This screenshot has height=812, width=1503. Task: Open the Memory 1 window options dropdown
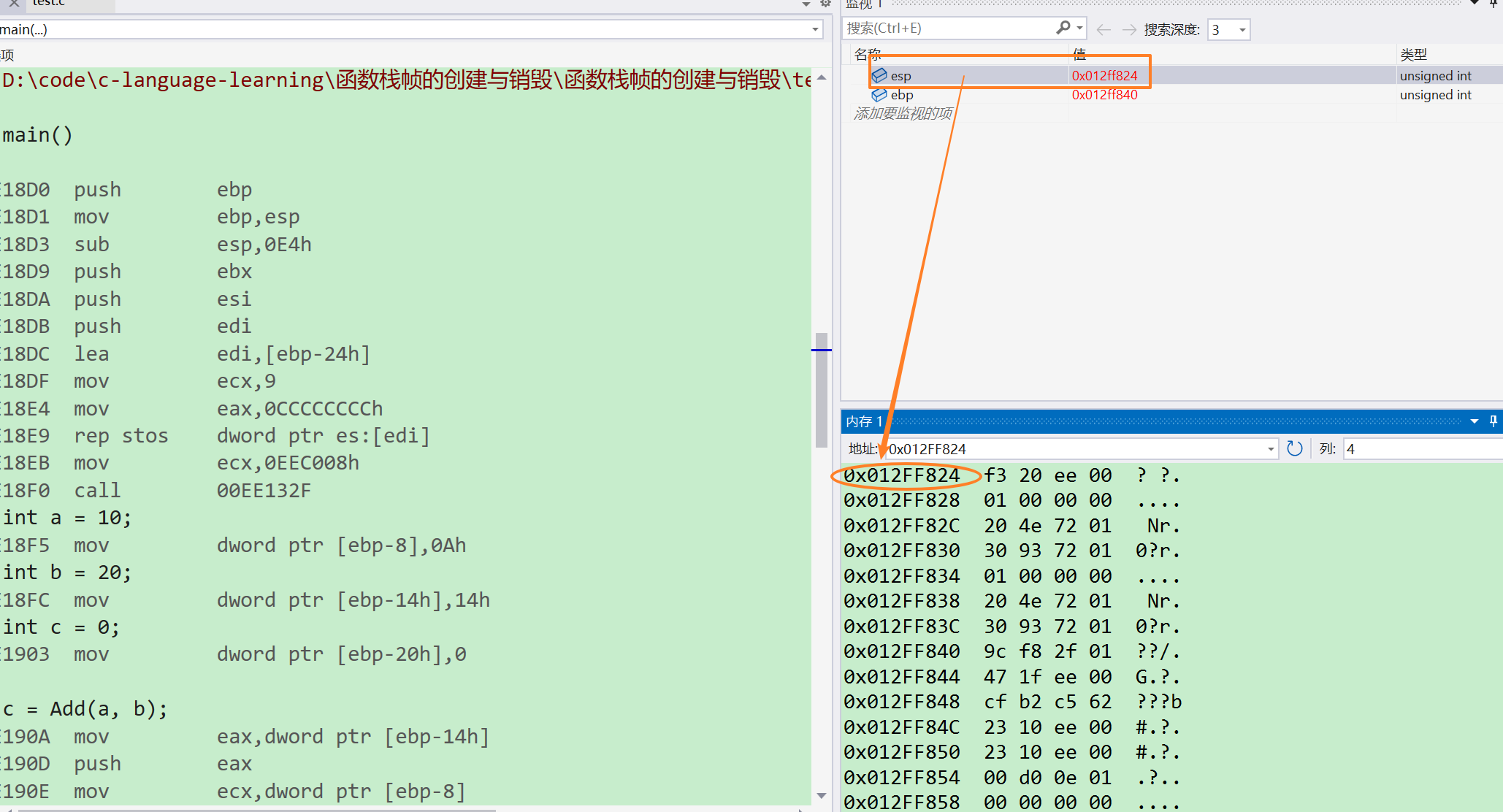(1475, 421)
